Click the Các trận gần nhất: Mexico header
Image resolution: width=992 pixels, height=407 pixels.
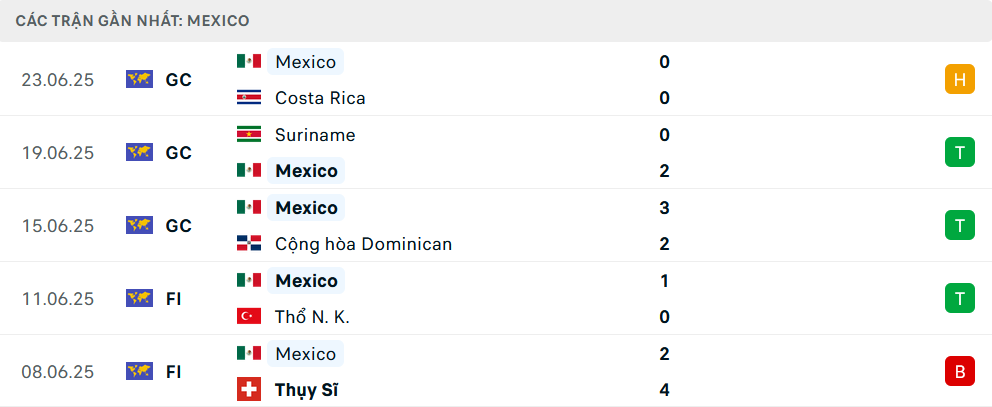[x=132, y=21]
